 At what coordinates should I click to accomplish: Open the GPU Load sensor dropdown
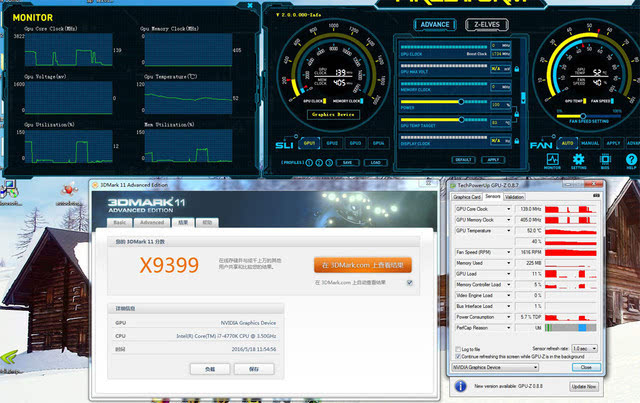pos(509,274)
